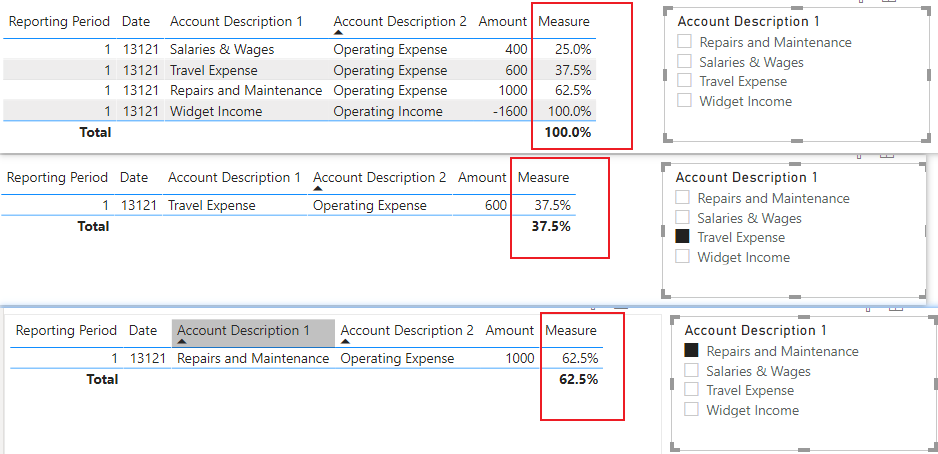Image resolution: width=938 pixels, height=454 pixels.
Task: Select the Repairs and Maintenance cell in the top table
Action: [x=246, y=90]
